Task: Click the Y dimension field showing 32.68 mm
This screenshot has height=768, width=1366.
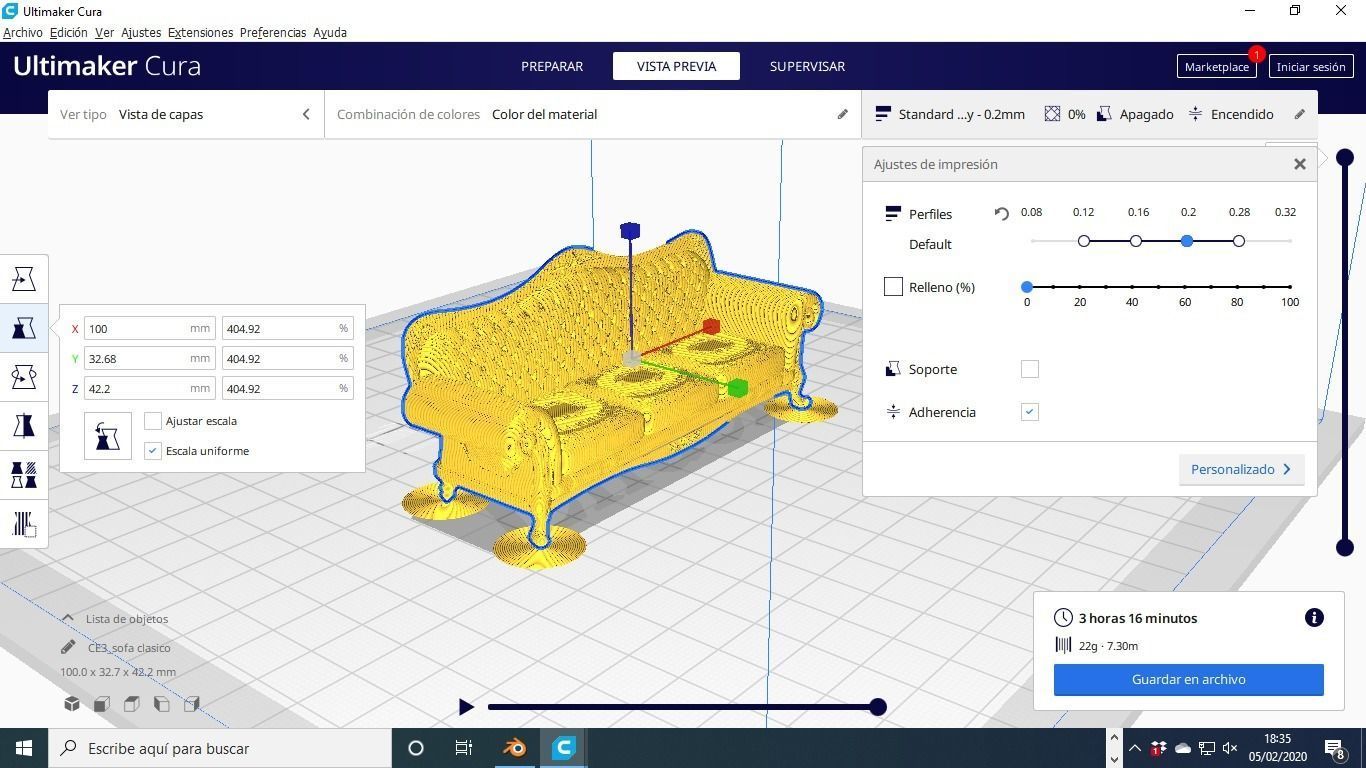Action: pos(150,358)
